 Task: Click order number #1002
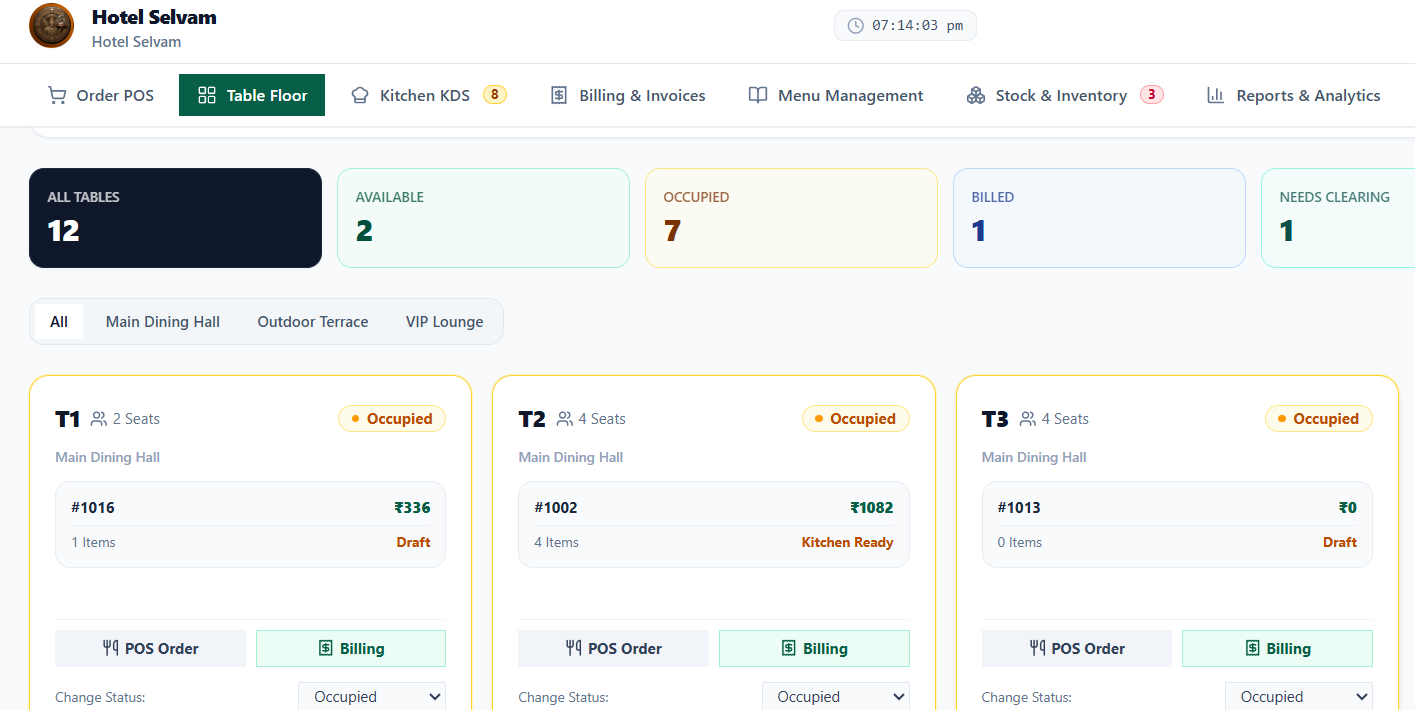[x=556, y=508]
